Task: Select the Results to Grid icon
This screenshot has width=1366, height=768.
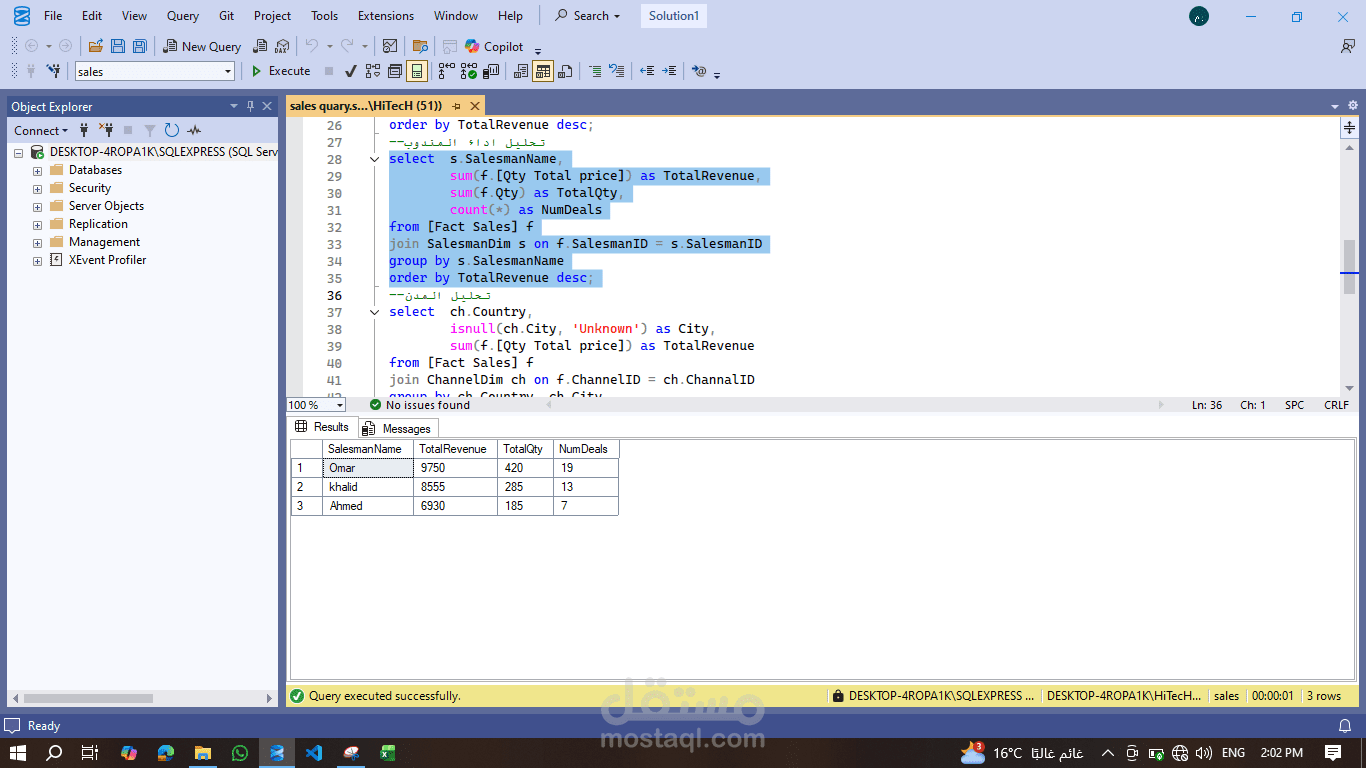Action: [541, 71]
